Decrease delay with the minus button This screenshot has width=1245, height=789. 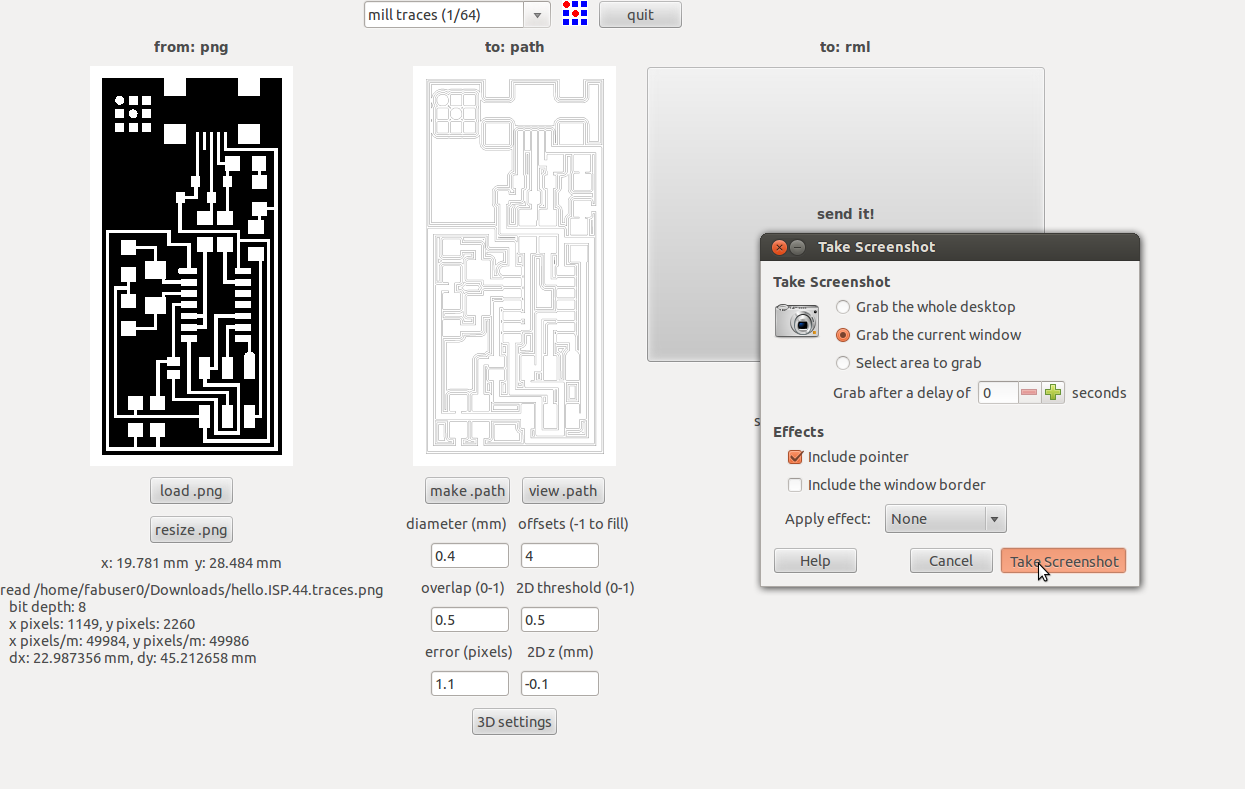pyautogui.click(x=1029, y=393)
